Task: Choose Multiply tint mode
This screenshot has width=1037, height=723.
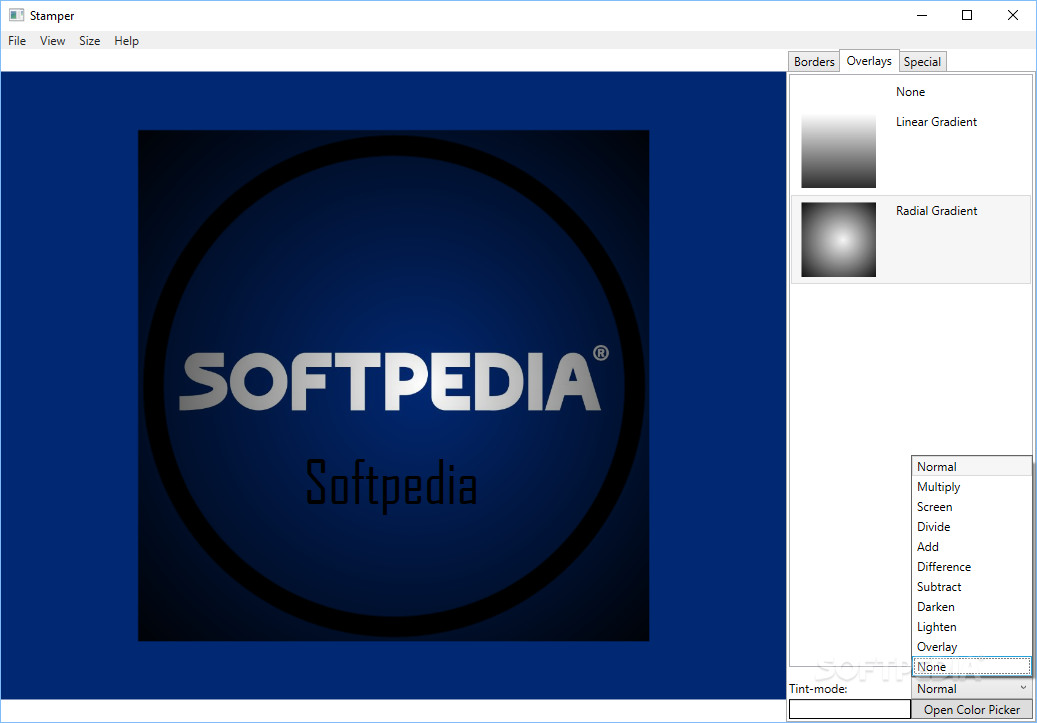Action: point(972,487)
